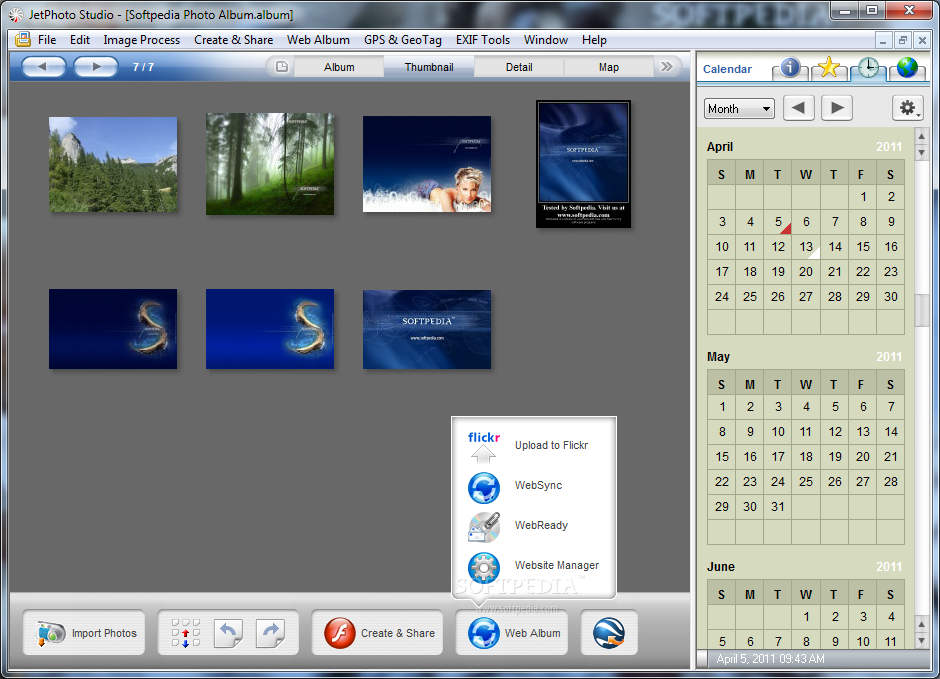Screen dimensions: 940x679
Task: Open the Window menu
Action: pos(546,40)
